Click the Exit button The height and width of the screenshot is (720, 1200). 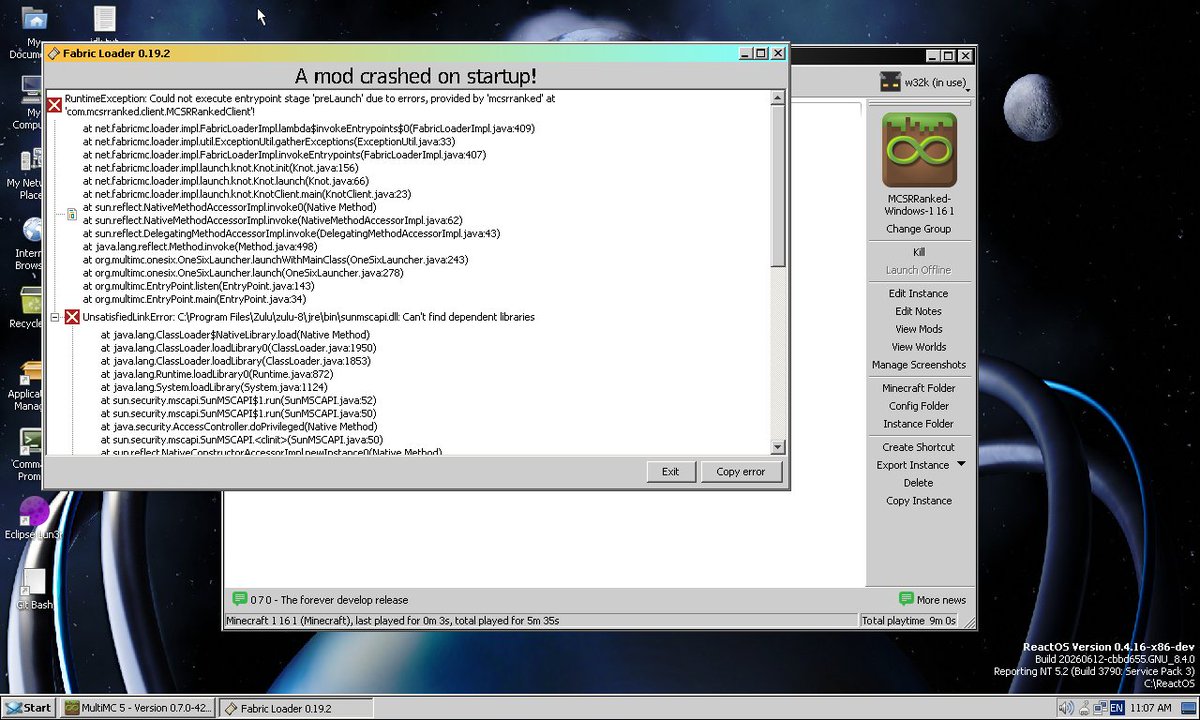tap(670, 472)
